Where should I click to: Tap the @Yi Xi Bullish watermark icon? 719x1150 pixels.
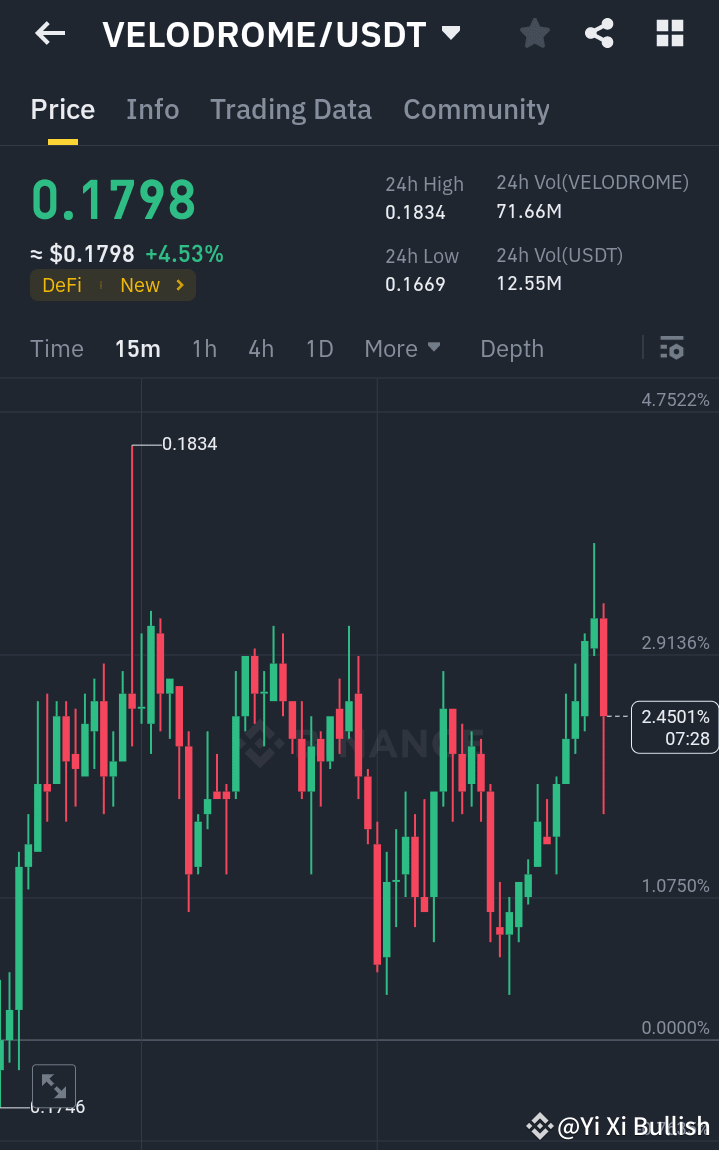pos(539,1126)
